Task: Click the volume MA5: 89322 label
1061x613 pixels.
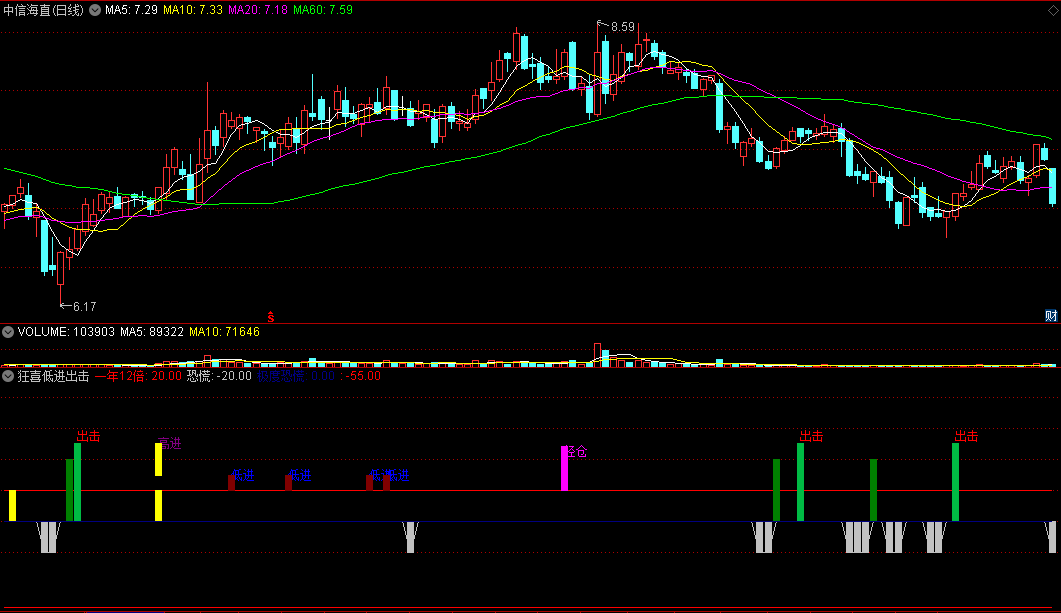Action: [152, 332]
